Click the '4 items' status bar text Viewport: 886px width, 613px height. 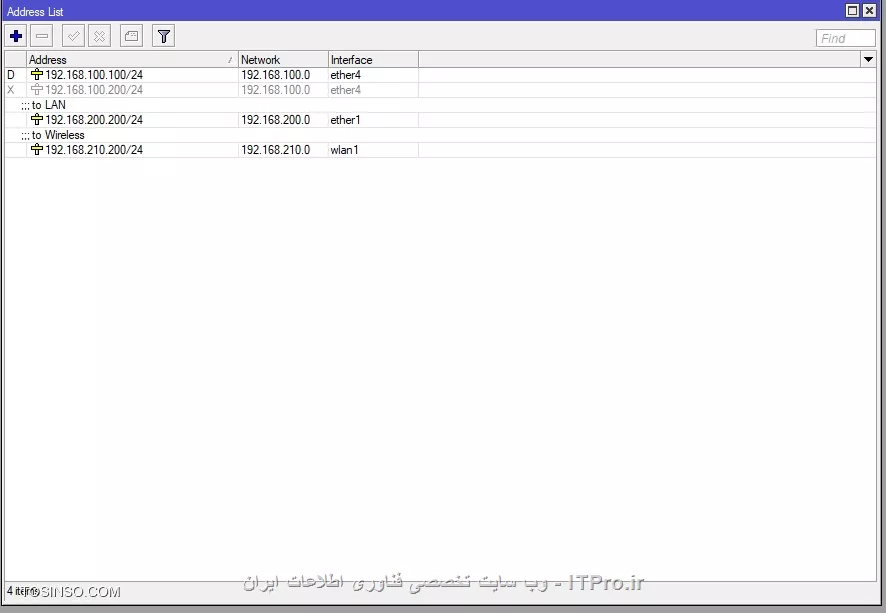[x=22, y=592]
